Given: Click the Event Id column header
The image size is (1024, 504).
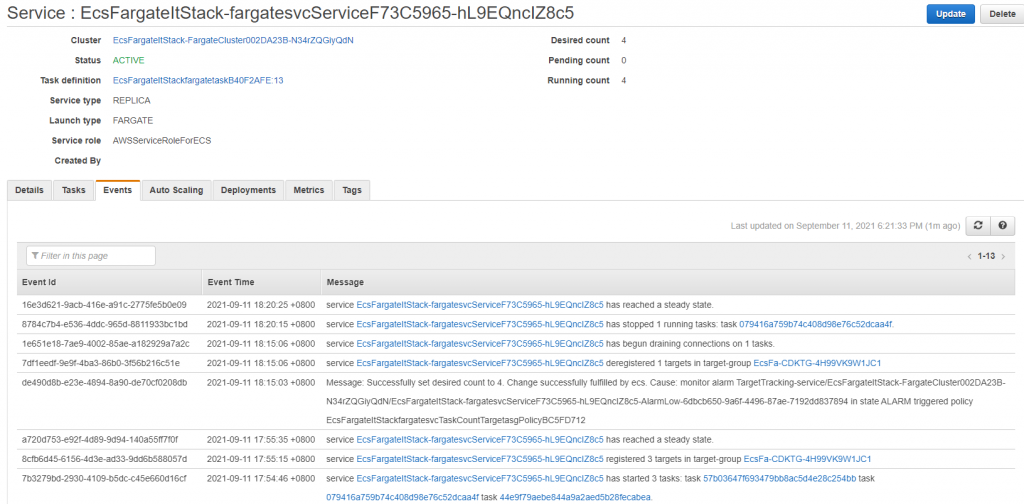Looking at the screenshot, I should [x=109, y=282].
